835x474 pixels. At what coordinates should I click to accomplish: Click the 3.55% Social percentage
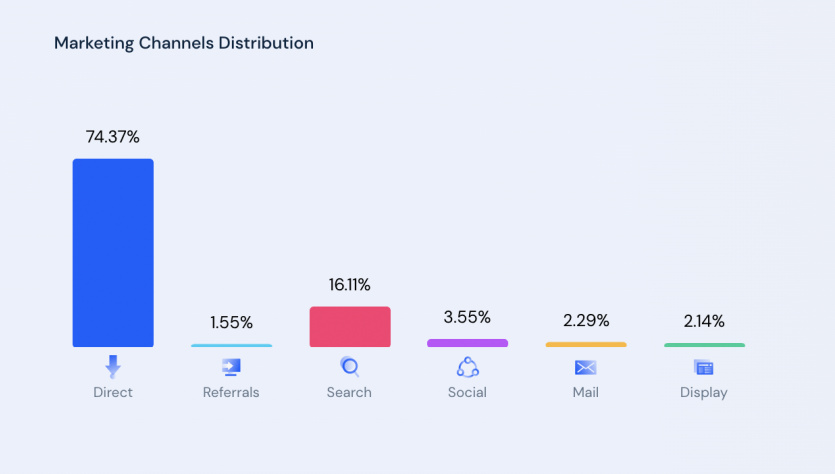[467, 317]
